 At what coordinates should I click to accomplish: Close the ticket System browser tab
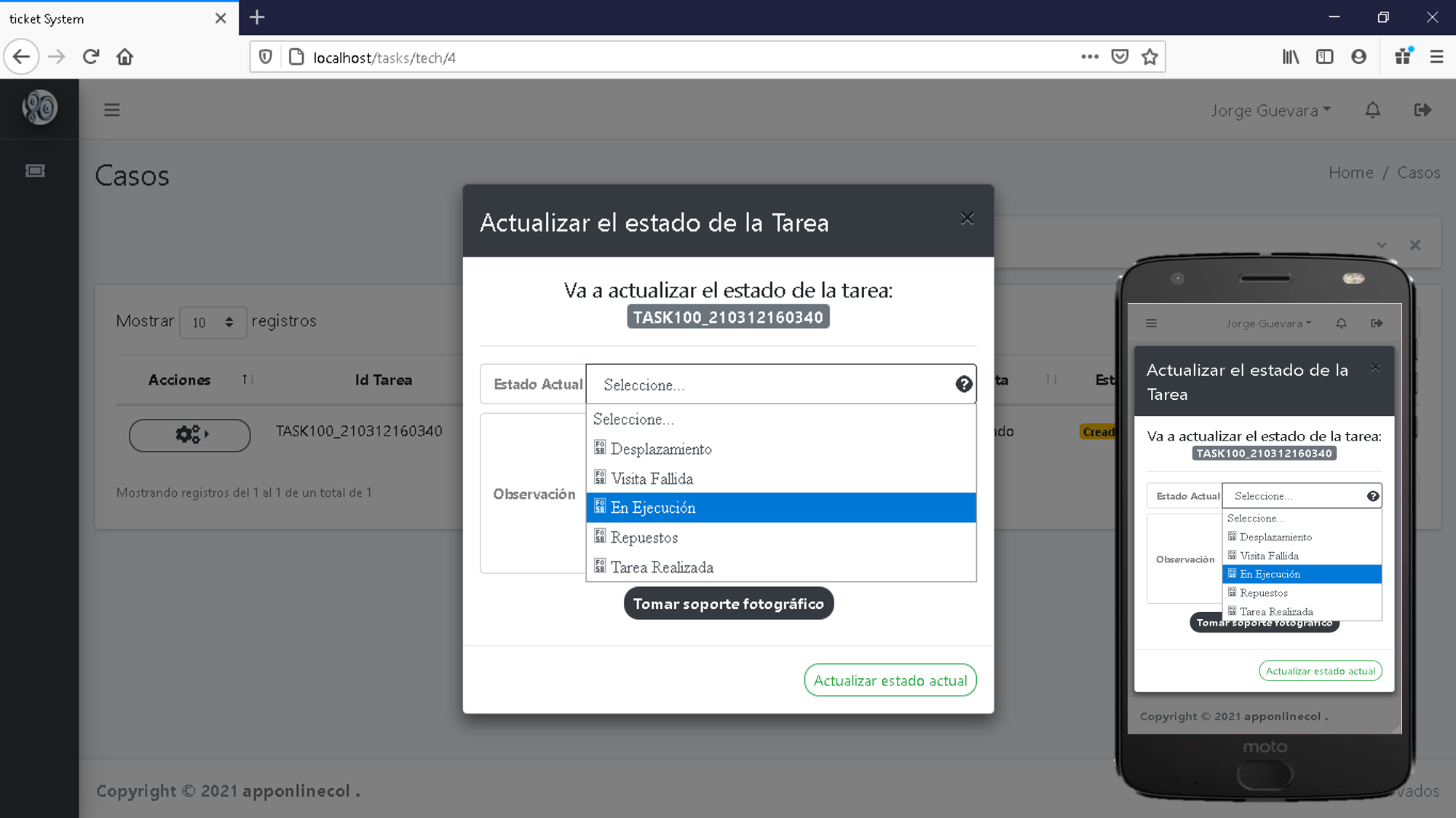click(x=221, y=18)
